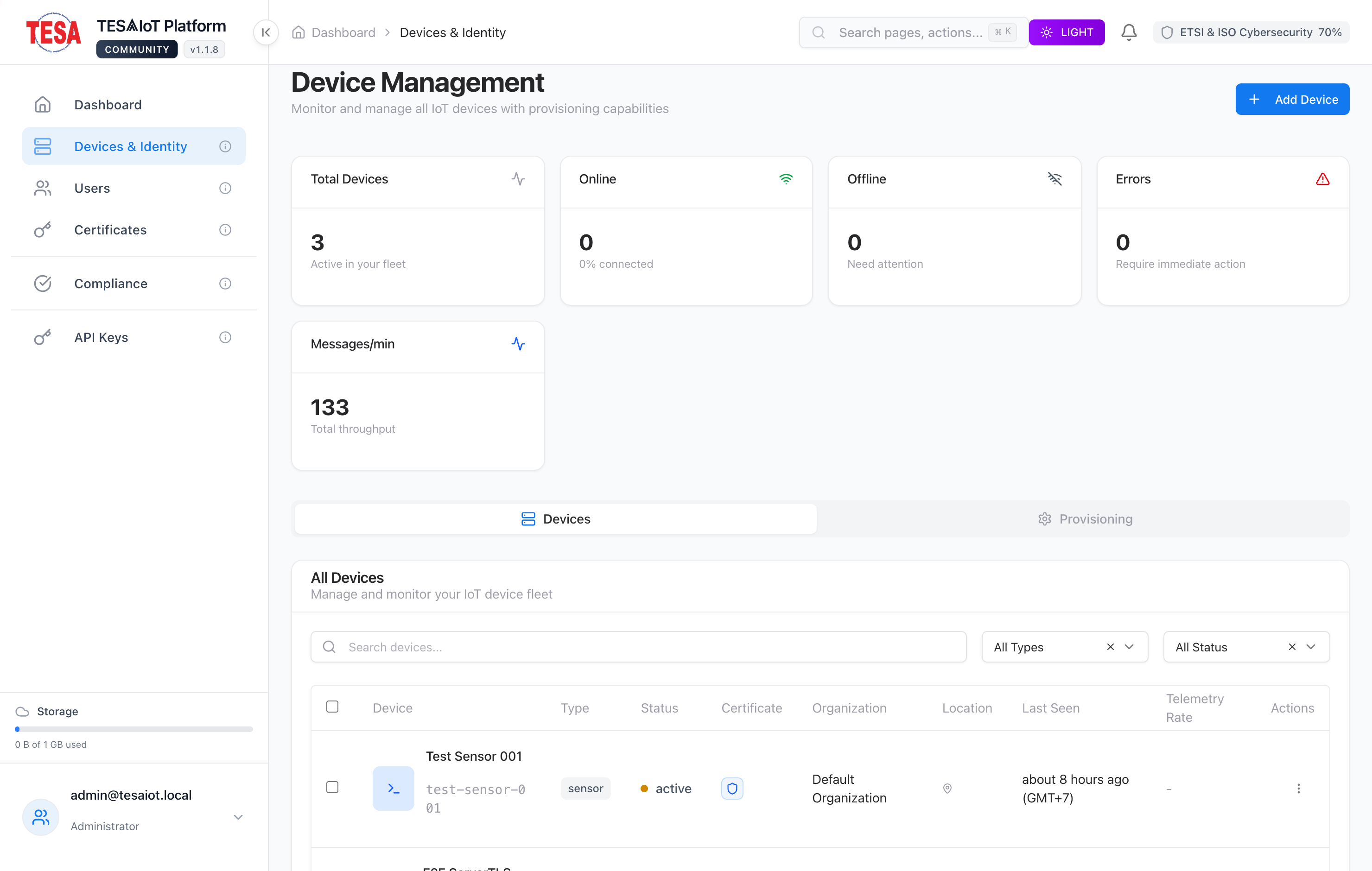Click the '133' messages per minute value

coord(329,407)
